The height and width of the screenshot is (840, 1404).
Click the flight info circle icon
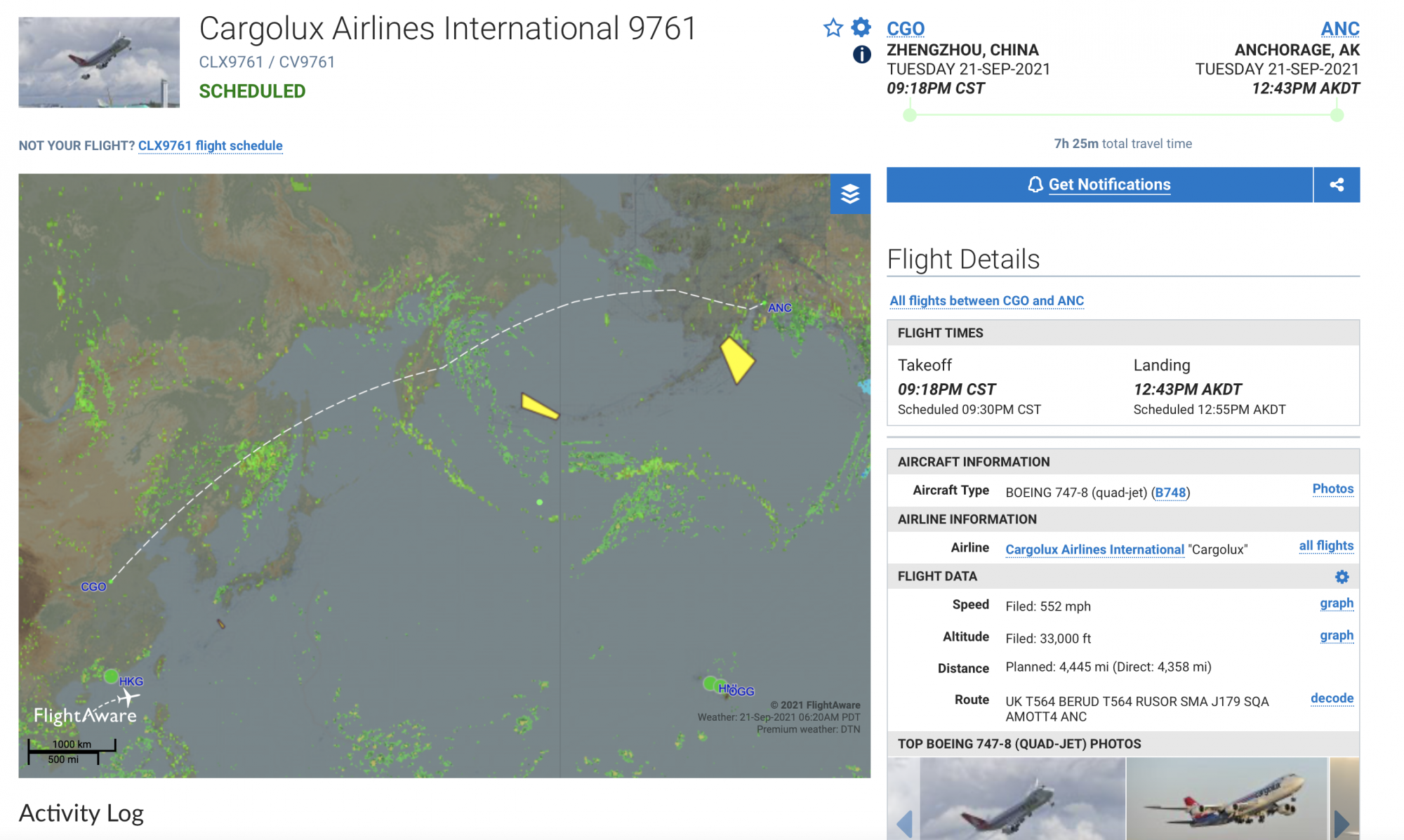[861, 54]
